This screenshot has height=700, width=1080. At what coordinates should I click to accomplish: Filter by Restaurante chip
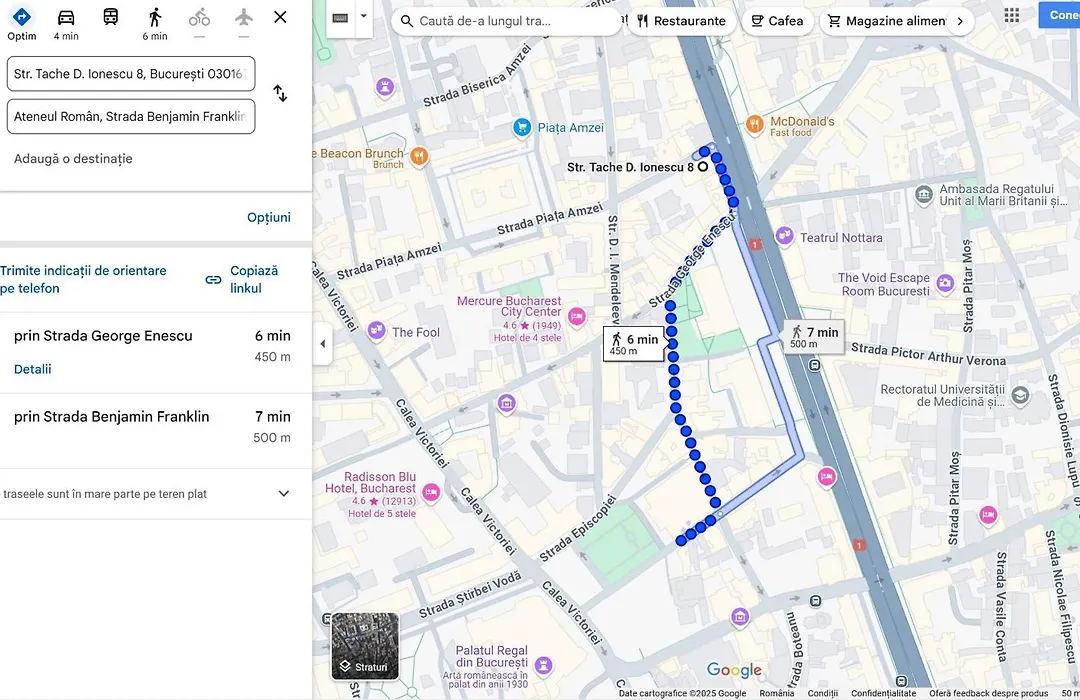681,21
